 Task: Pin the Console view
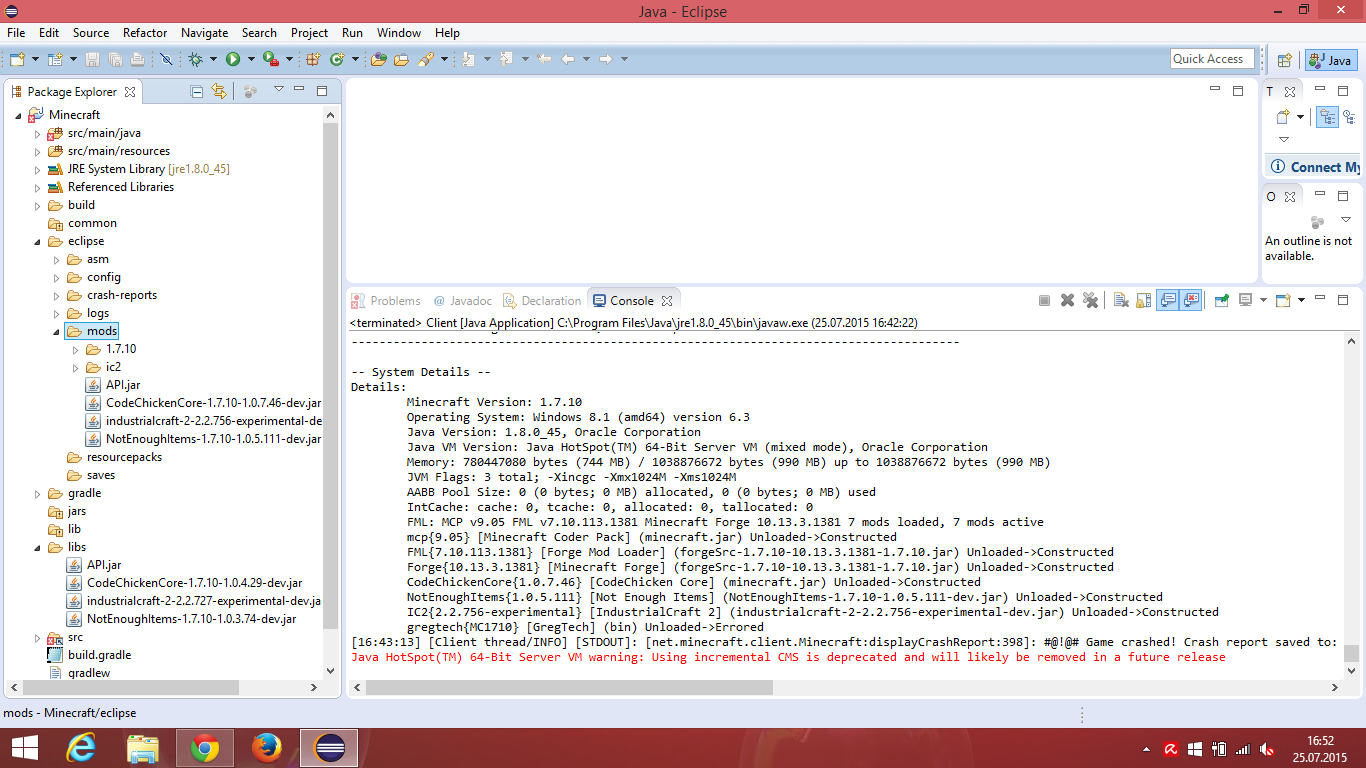point(1221,300)
